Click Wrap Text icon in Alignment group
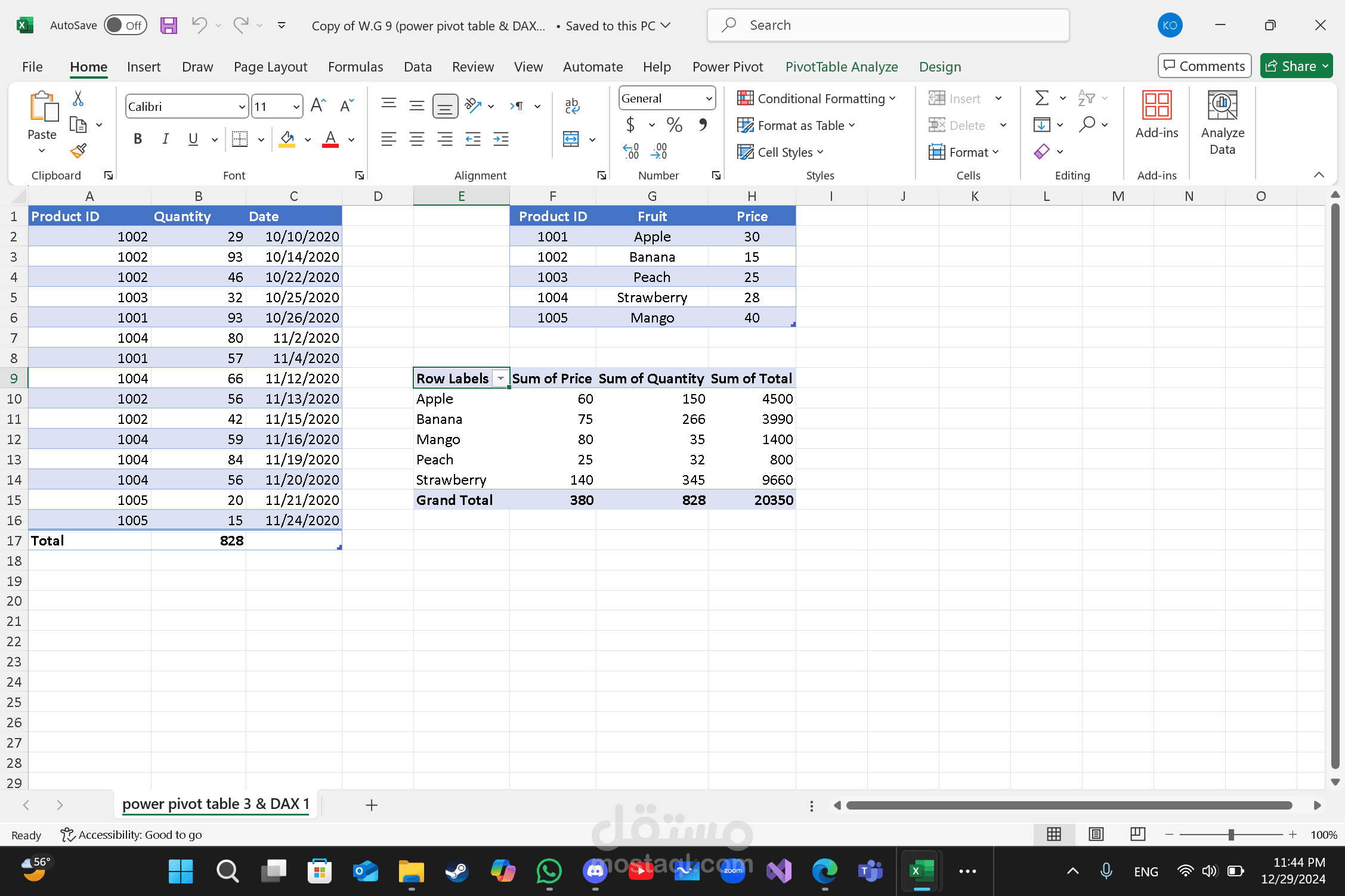The width and height of the screenshot is (1345, 896). 572,106
